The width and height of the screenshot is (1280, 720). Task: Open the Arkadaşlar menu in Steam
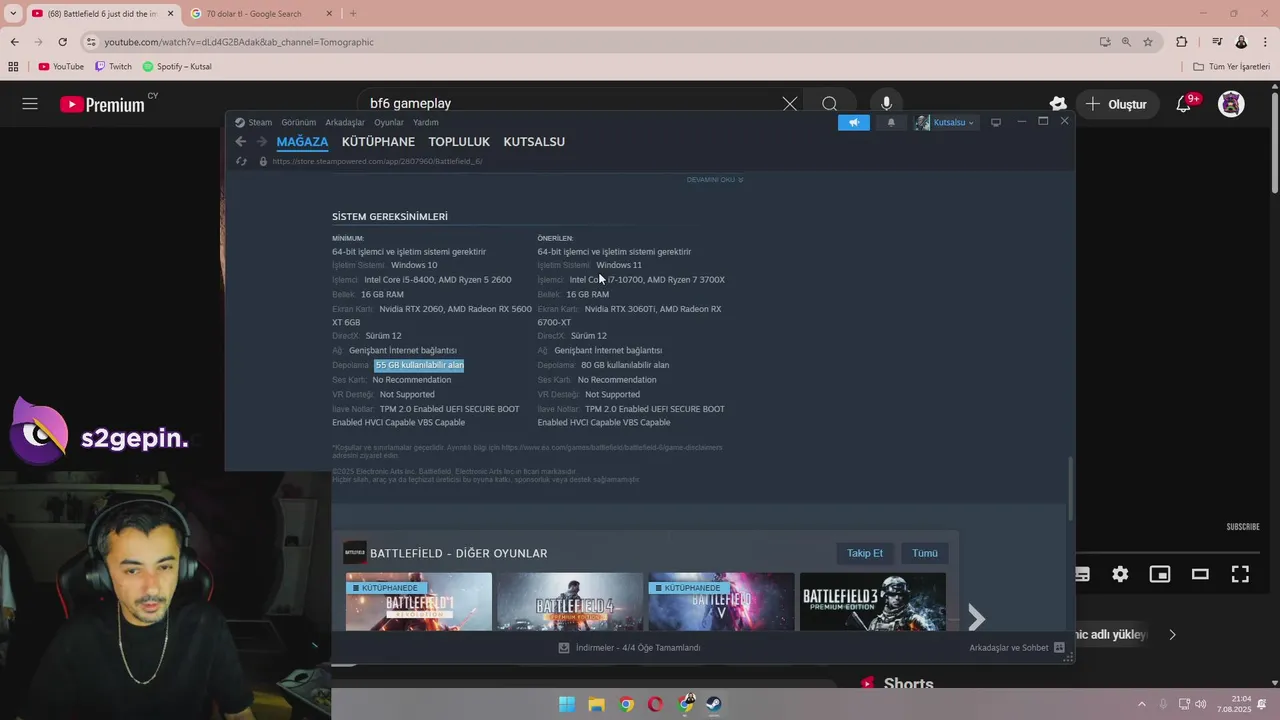(345, 122)
